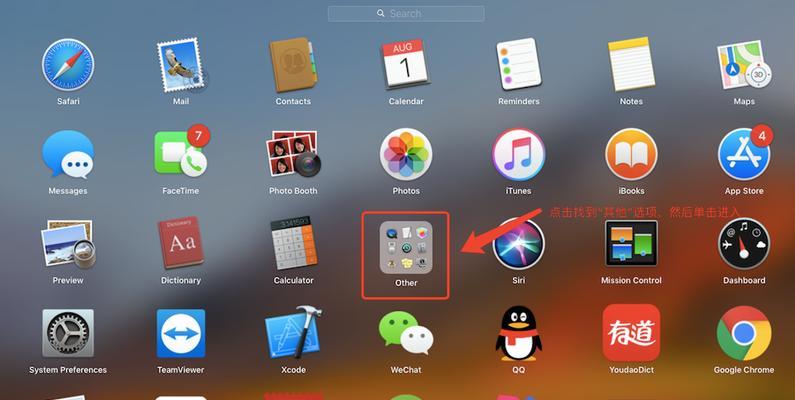Viewport: 795px width, 400px height.
Task: Launch Maps
Action: click(744, 65)
